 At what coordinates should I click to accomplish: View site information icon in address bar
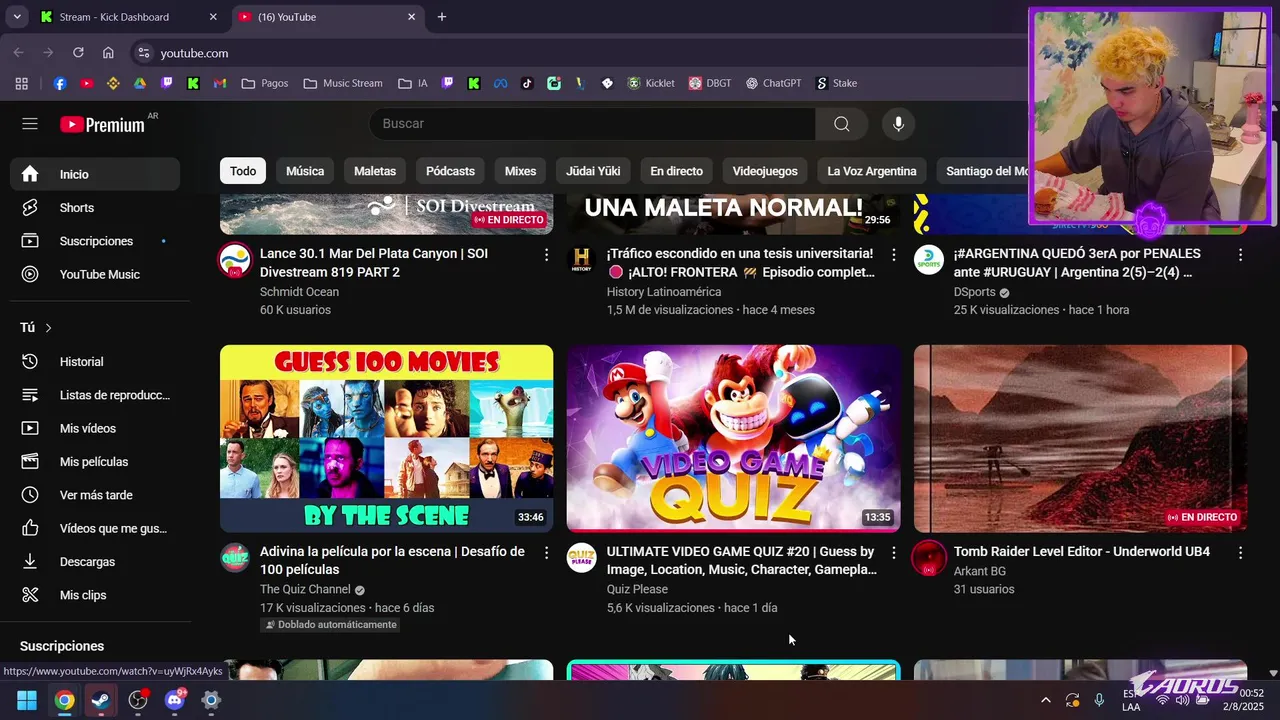(143, 53)
